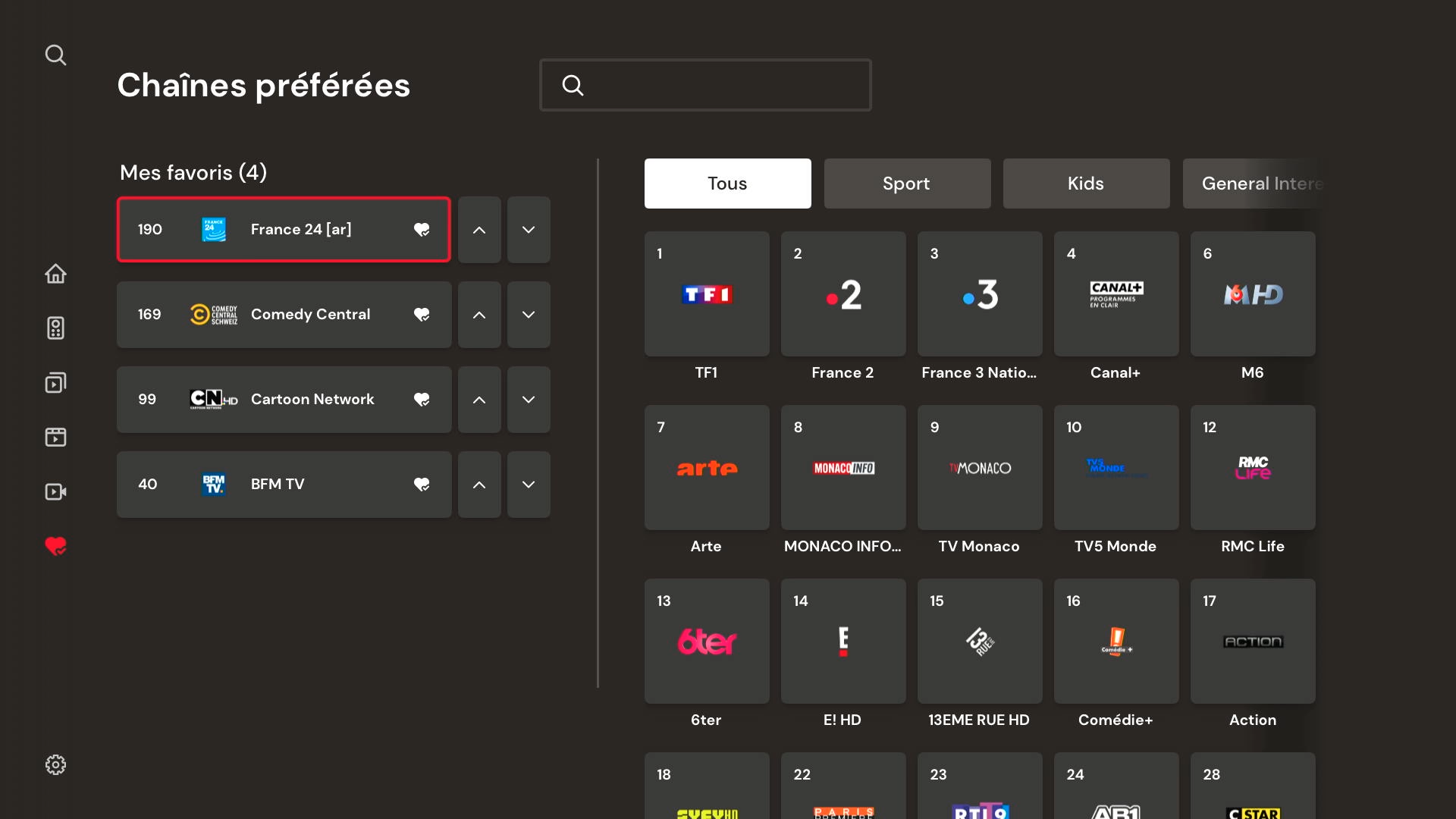Move Comedy Central down in the list
This screenshot has width=1456, height=819.
[529, 315]
